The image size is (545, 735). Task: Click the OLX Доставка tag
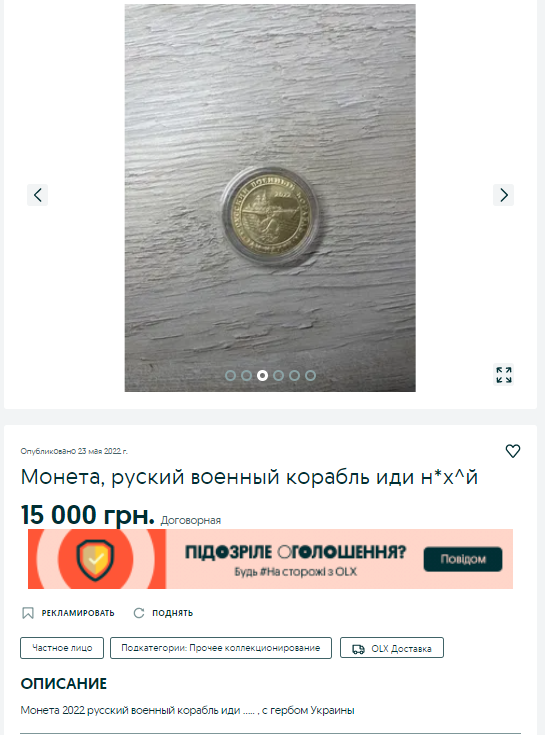point(392,648)
